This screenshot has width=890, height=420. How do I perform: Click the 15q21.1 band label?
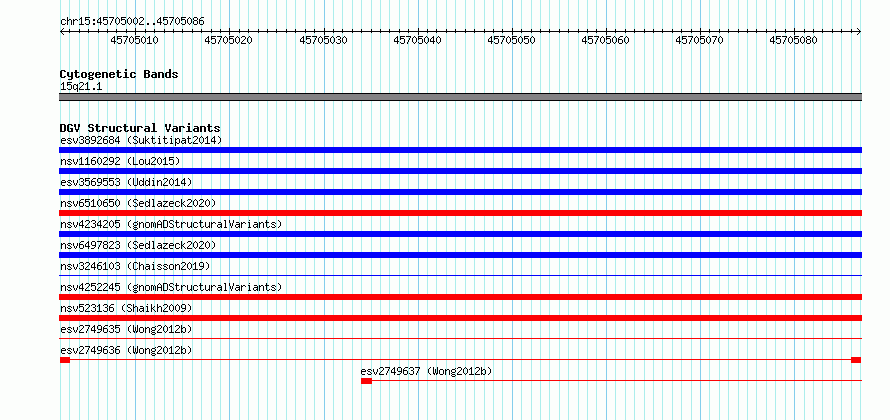coord(81,87)
